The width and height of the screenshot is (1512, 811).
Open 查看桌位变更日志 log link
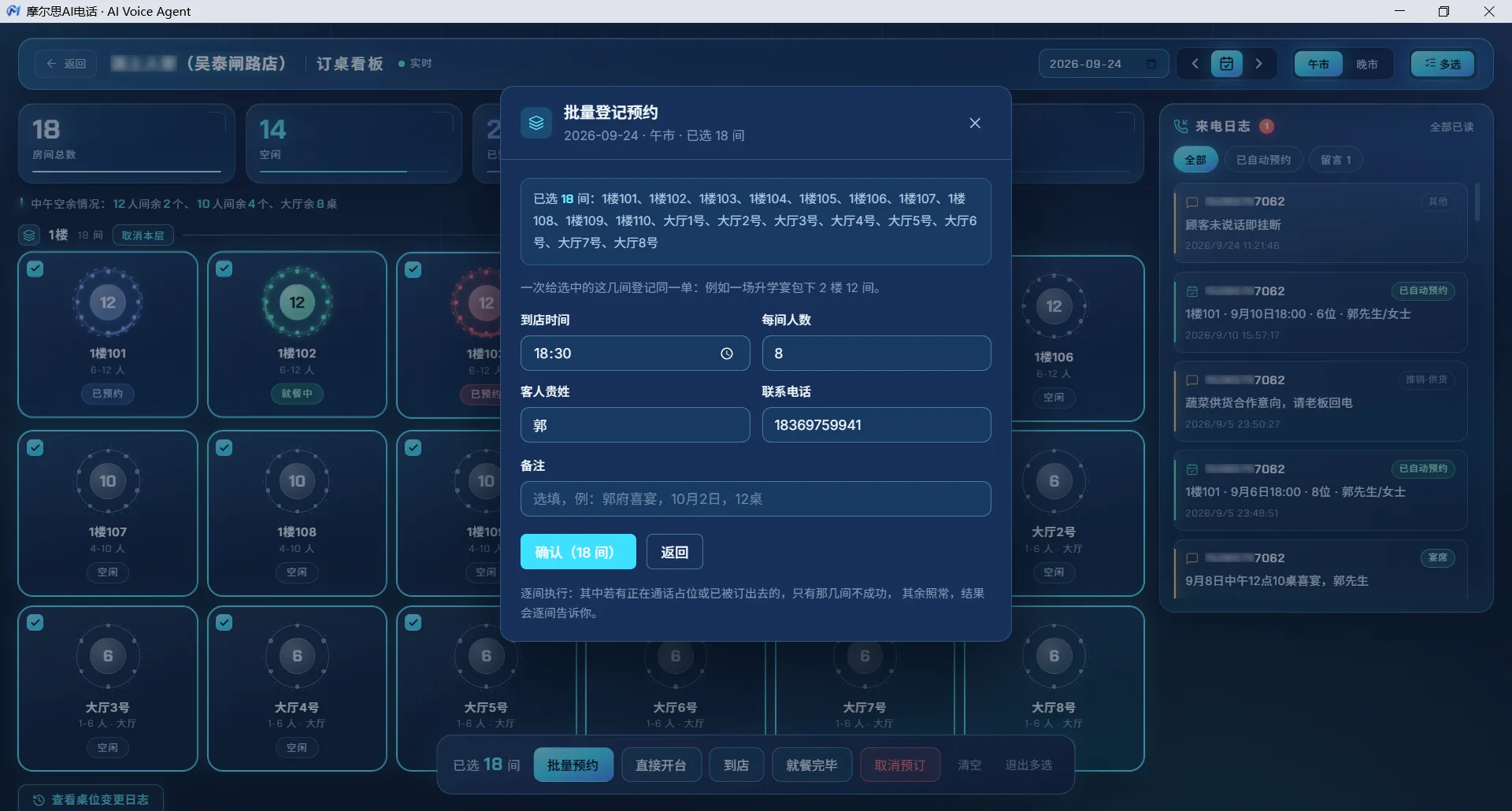(x=91, y=799)
